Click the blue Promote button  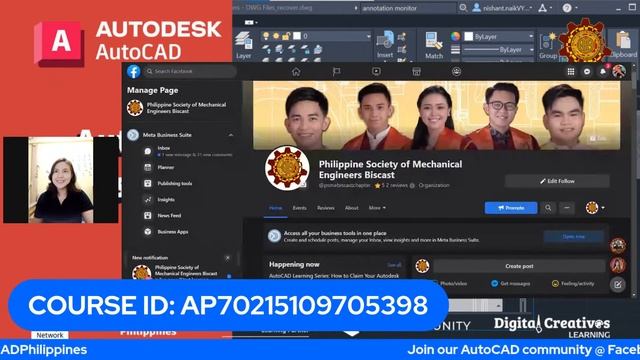[511, 208]
